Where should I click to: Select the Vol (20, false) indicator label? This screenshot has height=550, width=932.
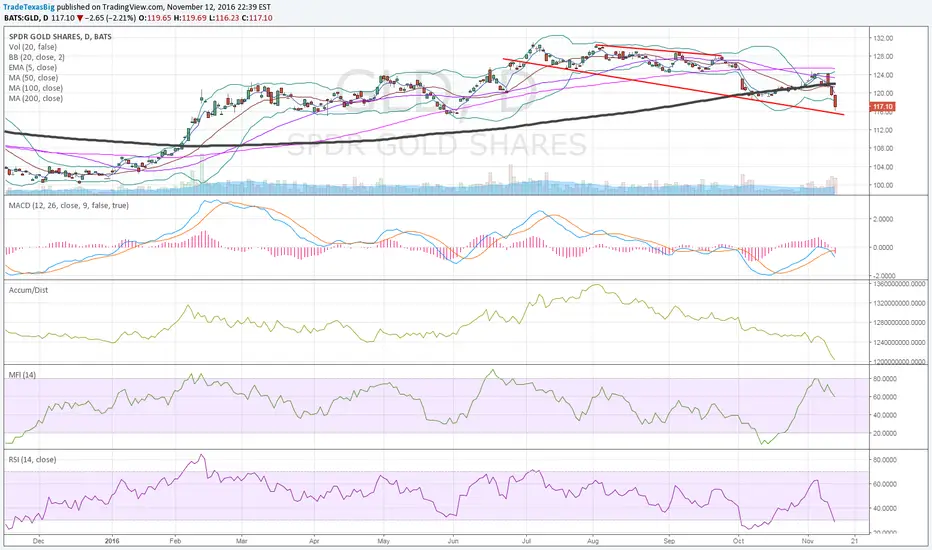33,47
